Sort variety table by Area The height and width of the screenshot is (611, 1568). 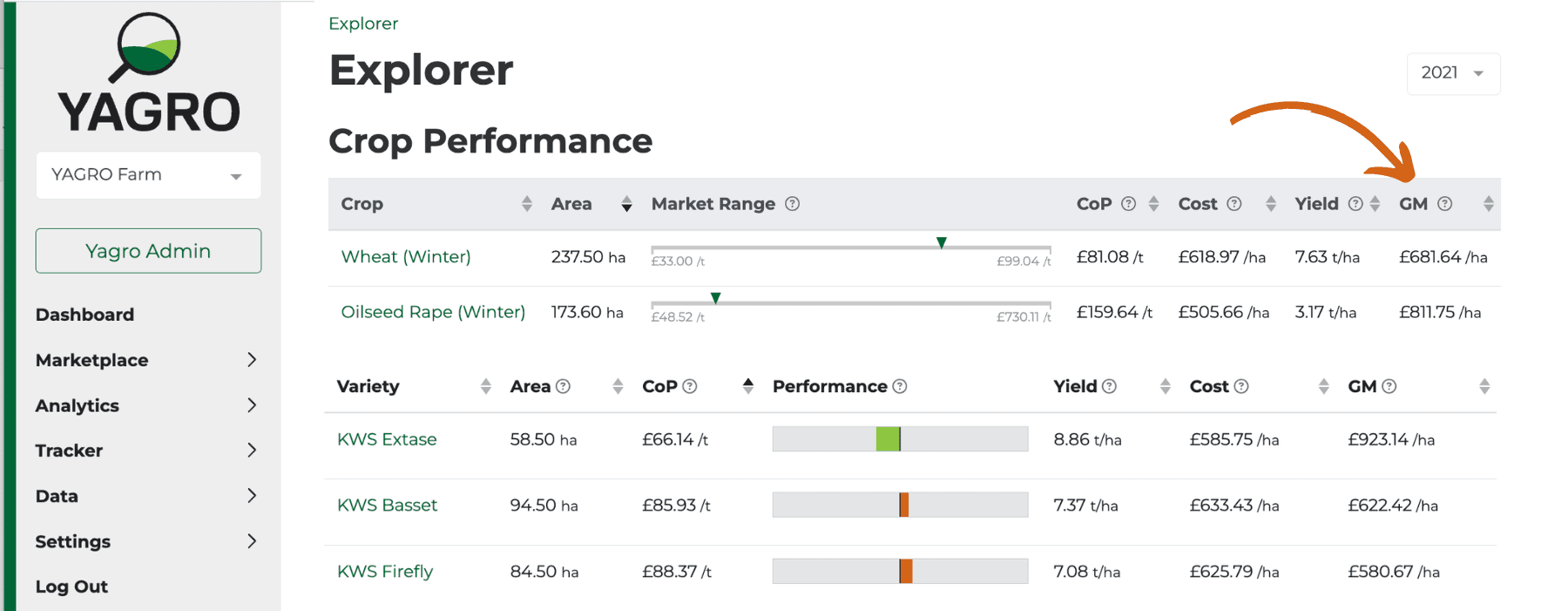point(618,386)
